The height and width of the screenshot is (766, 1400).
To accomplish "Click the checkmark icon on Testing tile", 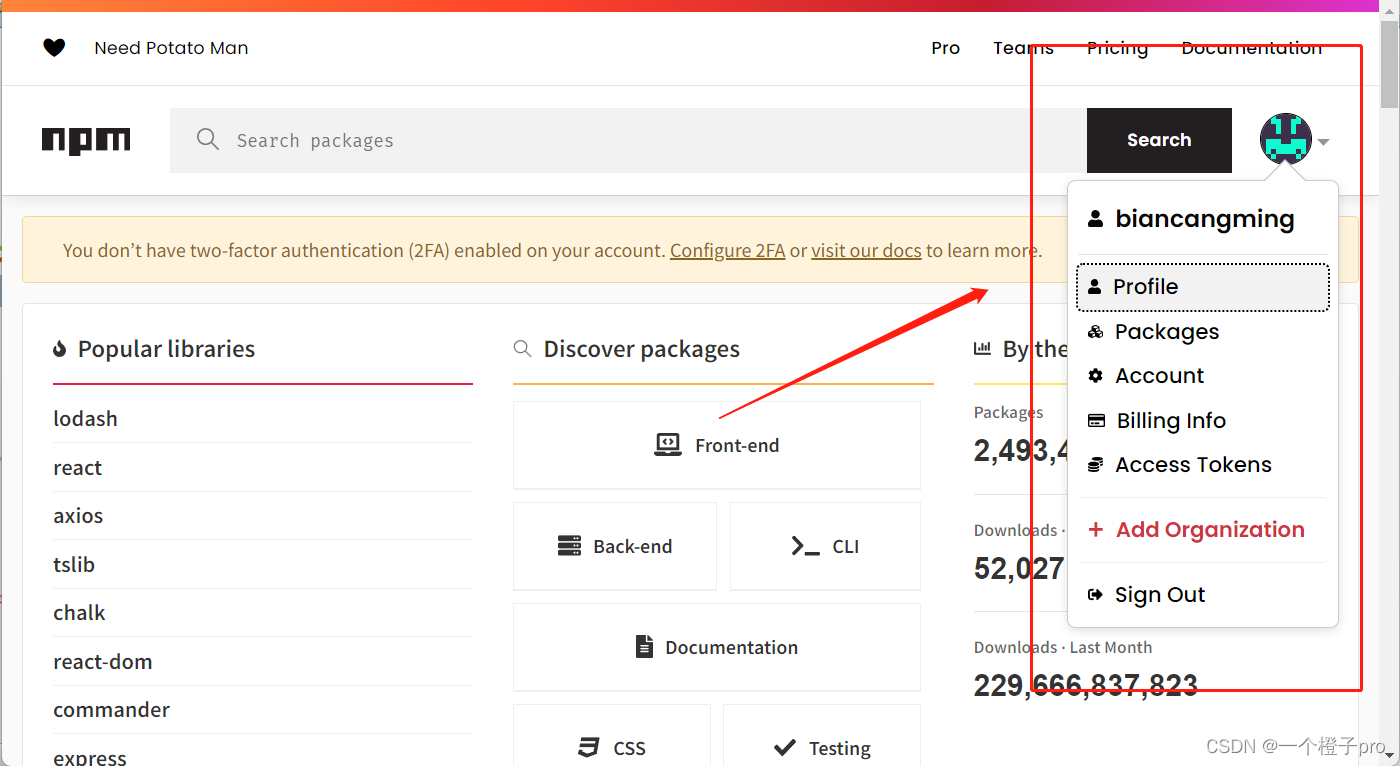I will (x=785, y=747).
